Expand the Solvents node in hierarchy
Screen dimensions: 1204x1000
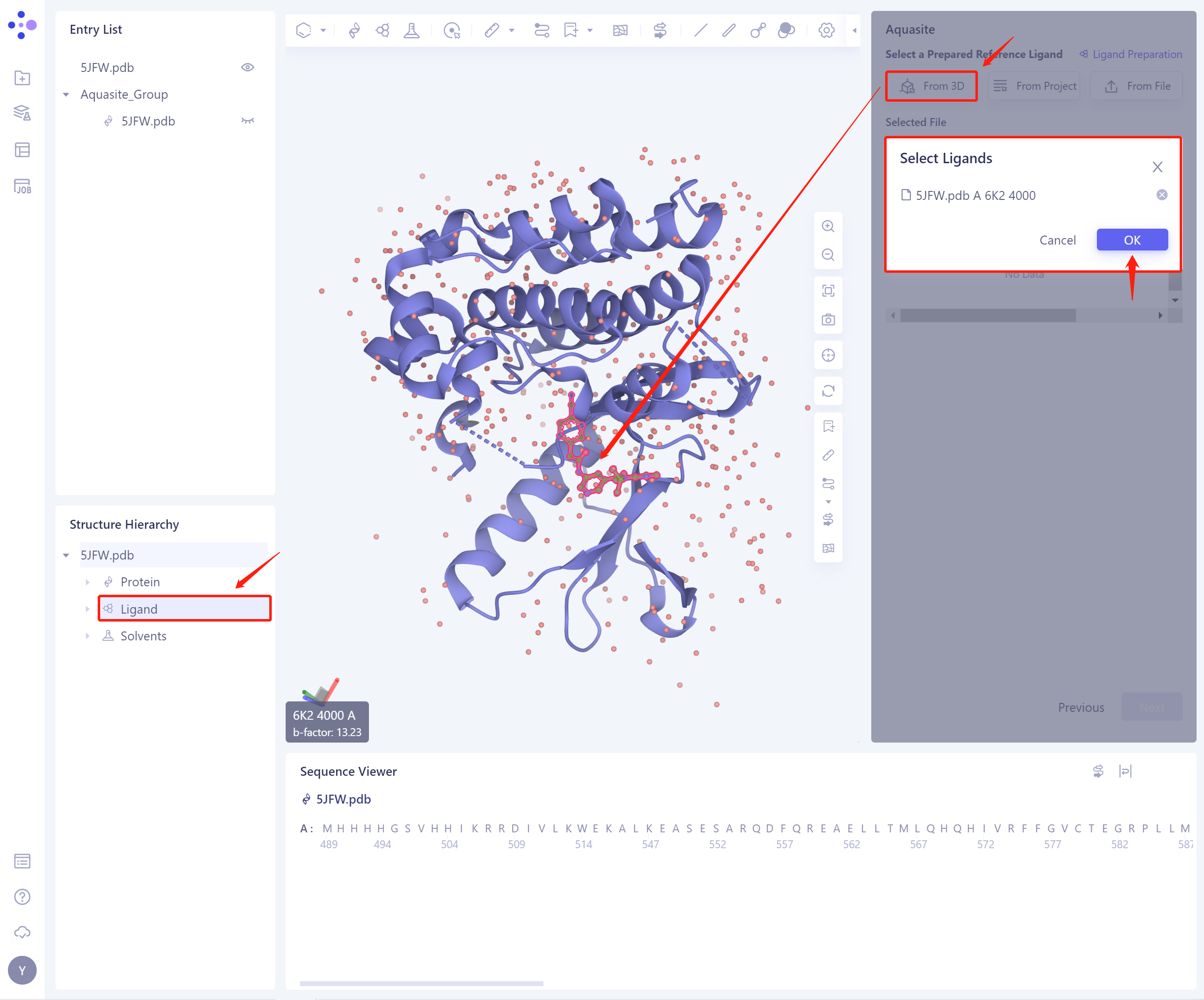tap(87, 636)
